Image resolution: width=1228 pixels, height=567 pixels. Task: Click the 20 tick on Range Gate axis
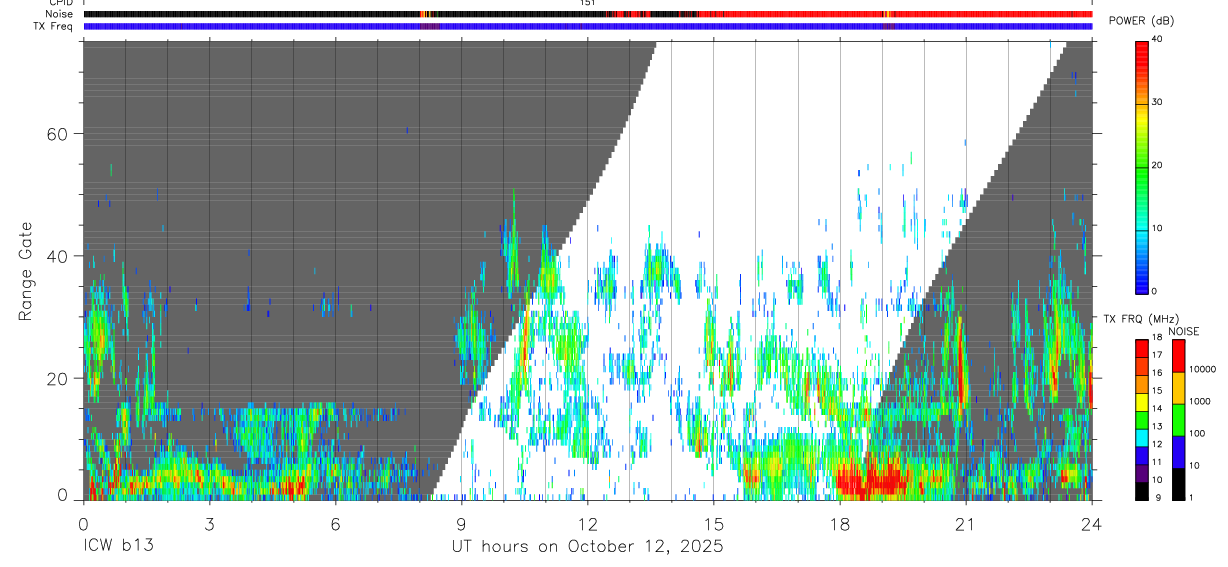(x=55, y=378)
